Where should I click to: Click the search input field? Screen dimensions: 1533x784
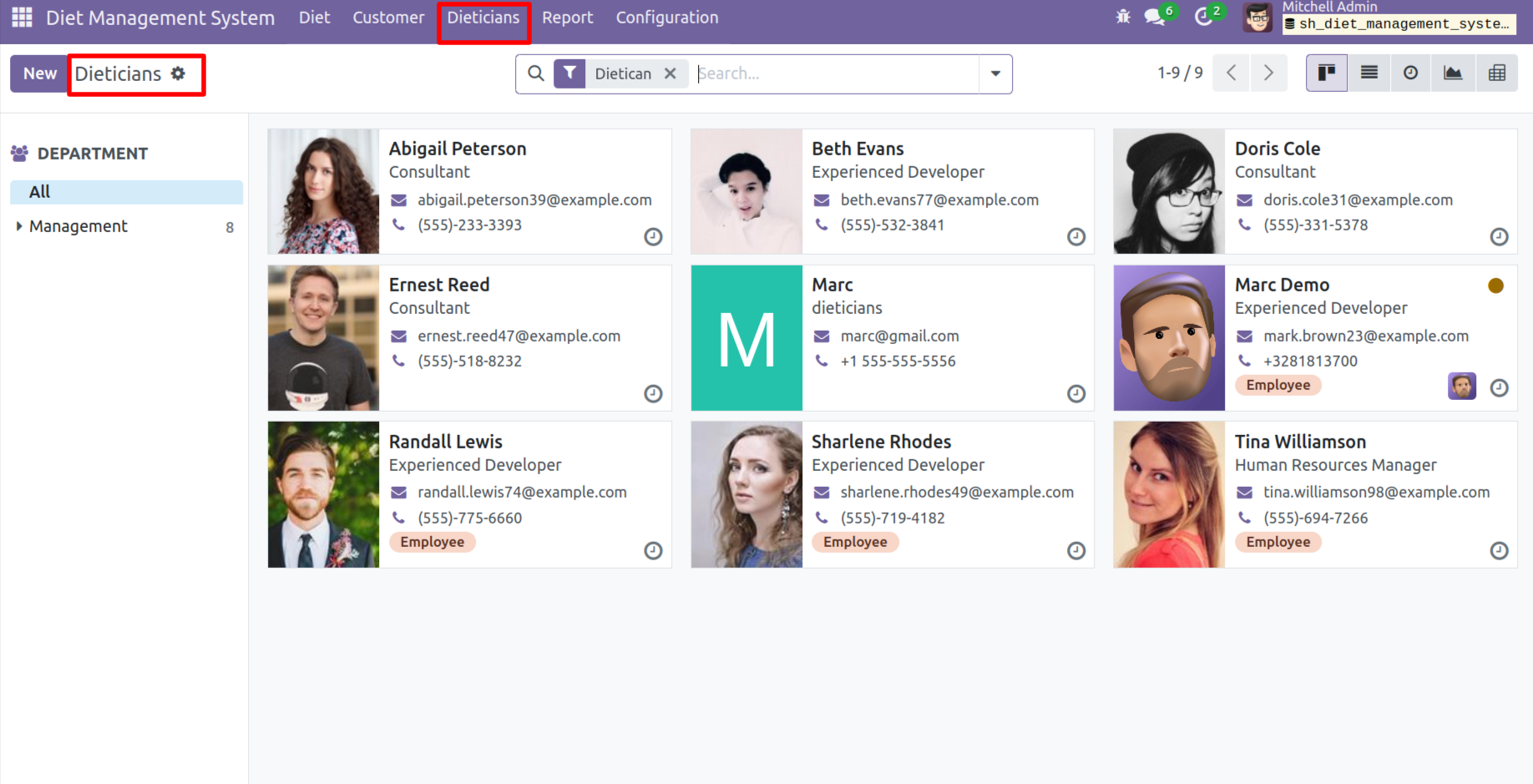(x=835, y=73)
